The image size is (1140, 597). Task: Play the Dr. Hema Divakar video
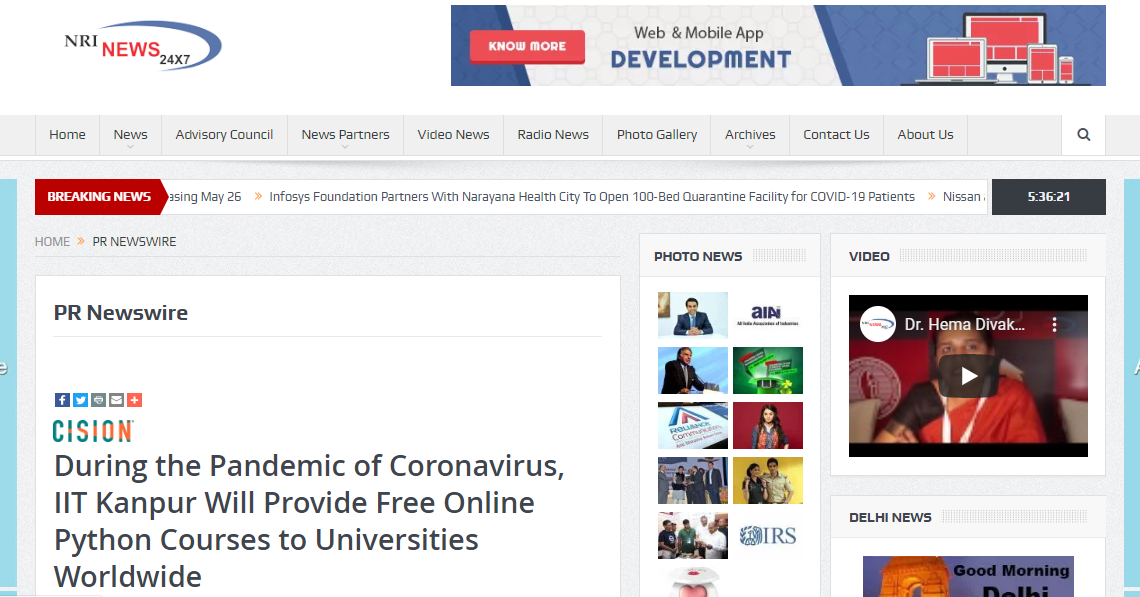[968, 376]
